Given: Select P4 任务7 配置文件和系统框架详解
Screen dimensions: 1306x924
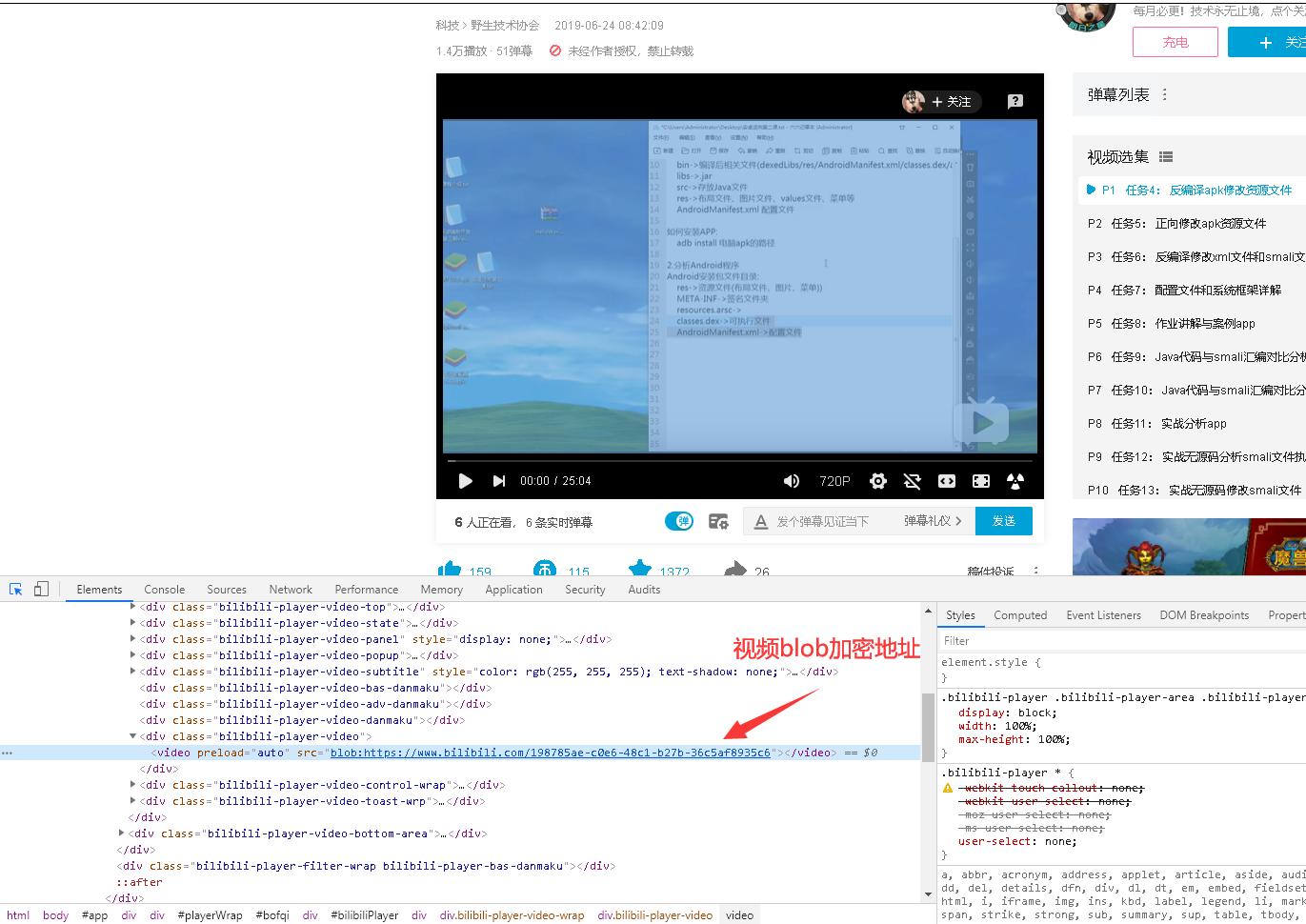Looking at the screenshot, I should coord(1193,290).
